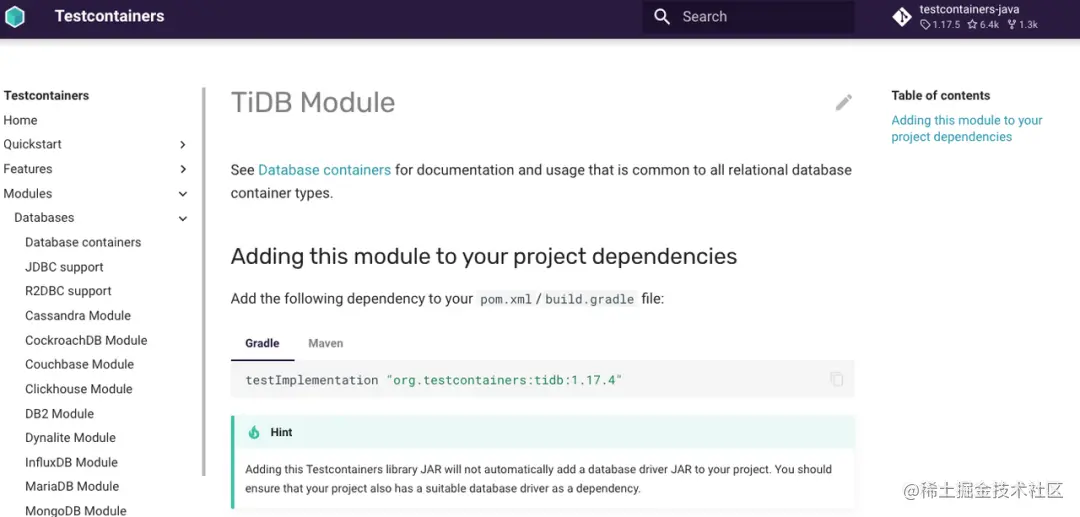Viewport: 1080px width, 517px height.
Task: Click the 6.4k stars count
Action: tap(983, 25)
